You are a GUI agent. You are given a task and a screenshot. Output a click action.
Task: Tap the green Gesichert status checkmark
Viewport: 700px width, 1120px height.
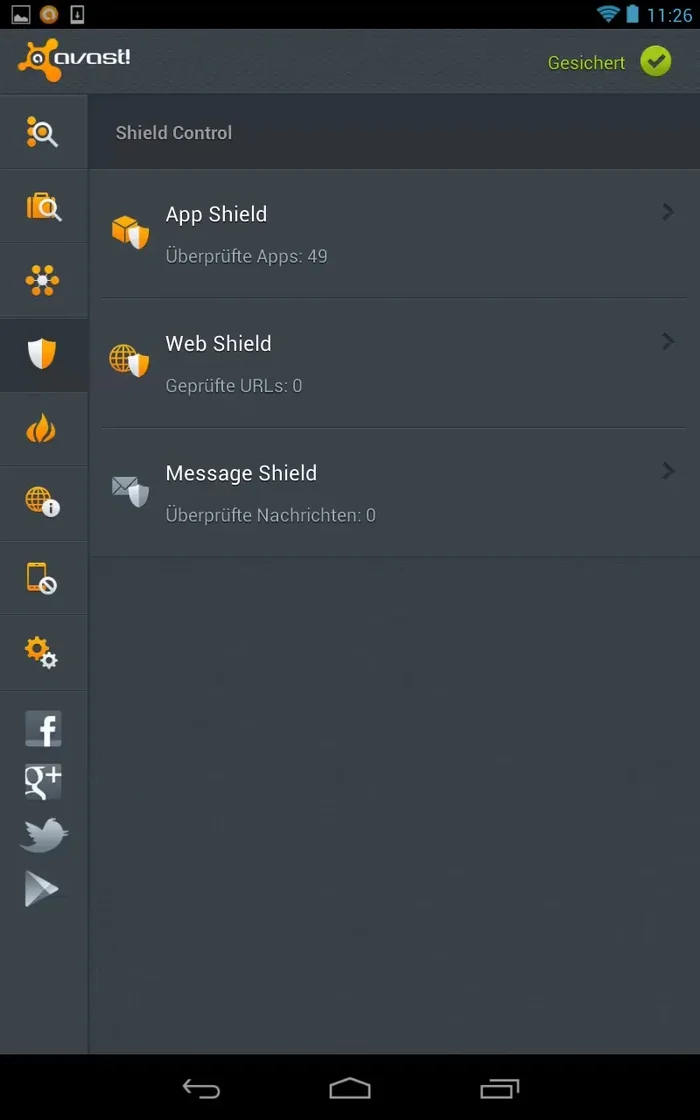(x=655, y=61)
